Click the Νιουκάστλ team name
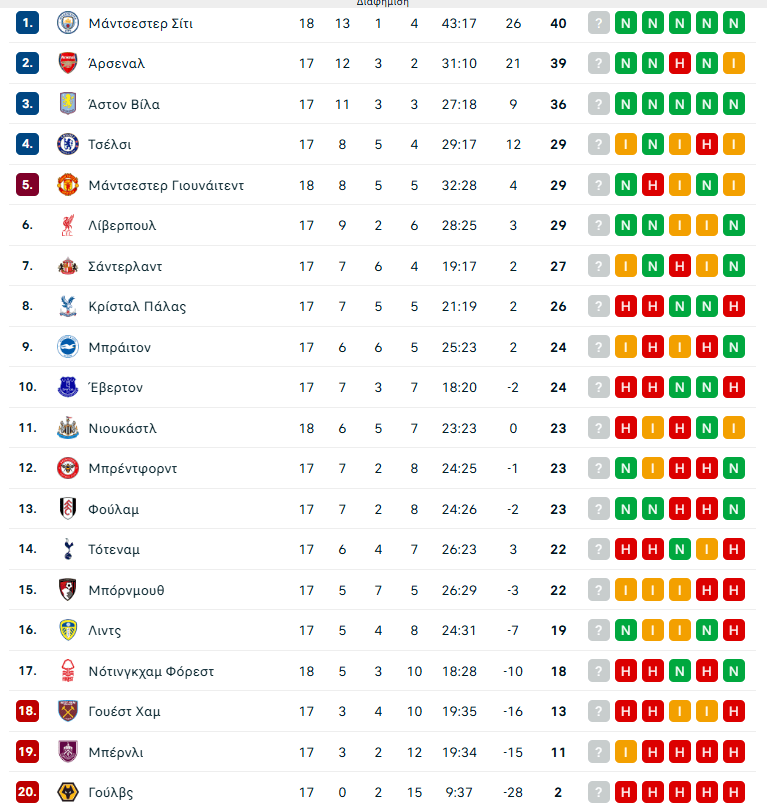The width and height of the screenshot is (767, 803). click(x=122, y=428)
